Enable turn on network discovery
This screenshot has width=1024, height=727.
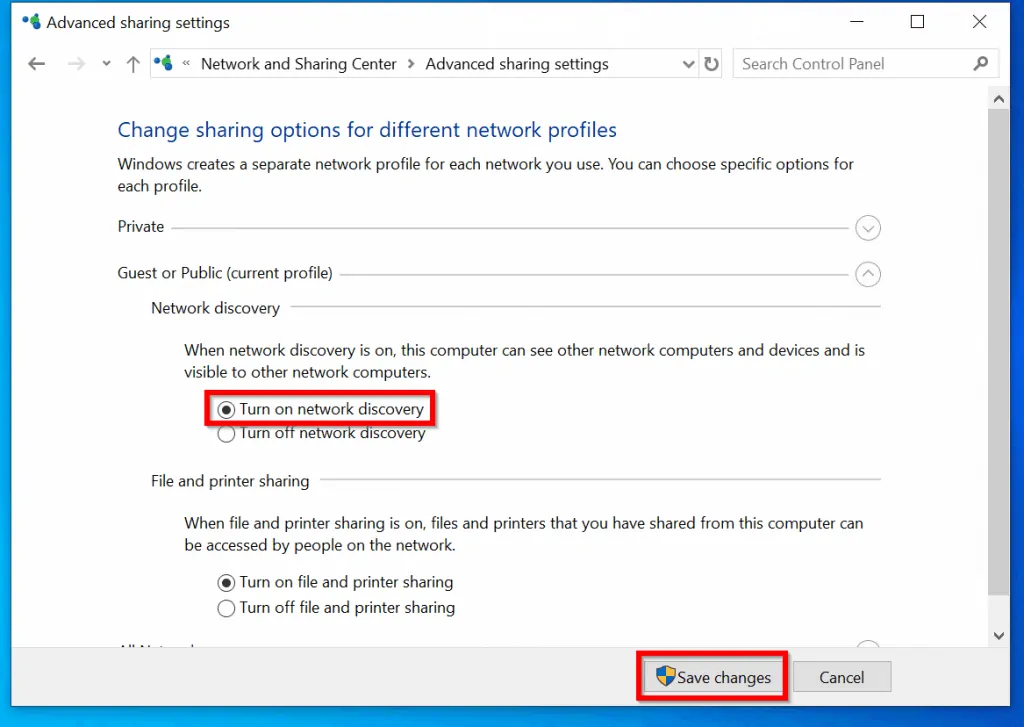tap(226, 409)
